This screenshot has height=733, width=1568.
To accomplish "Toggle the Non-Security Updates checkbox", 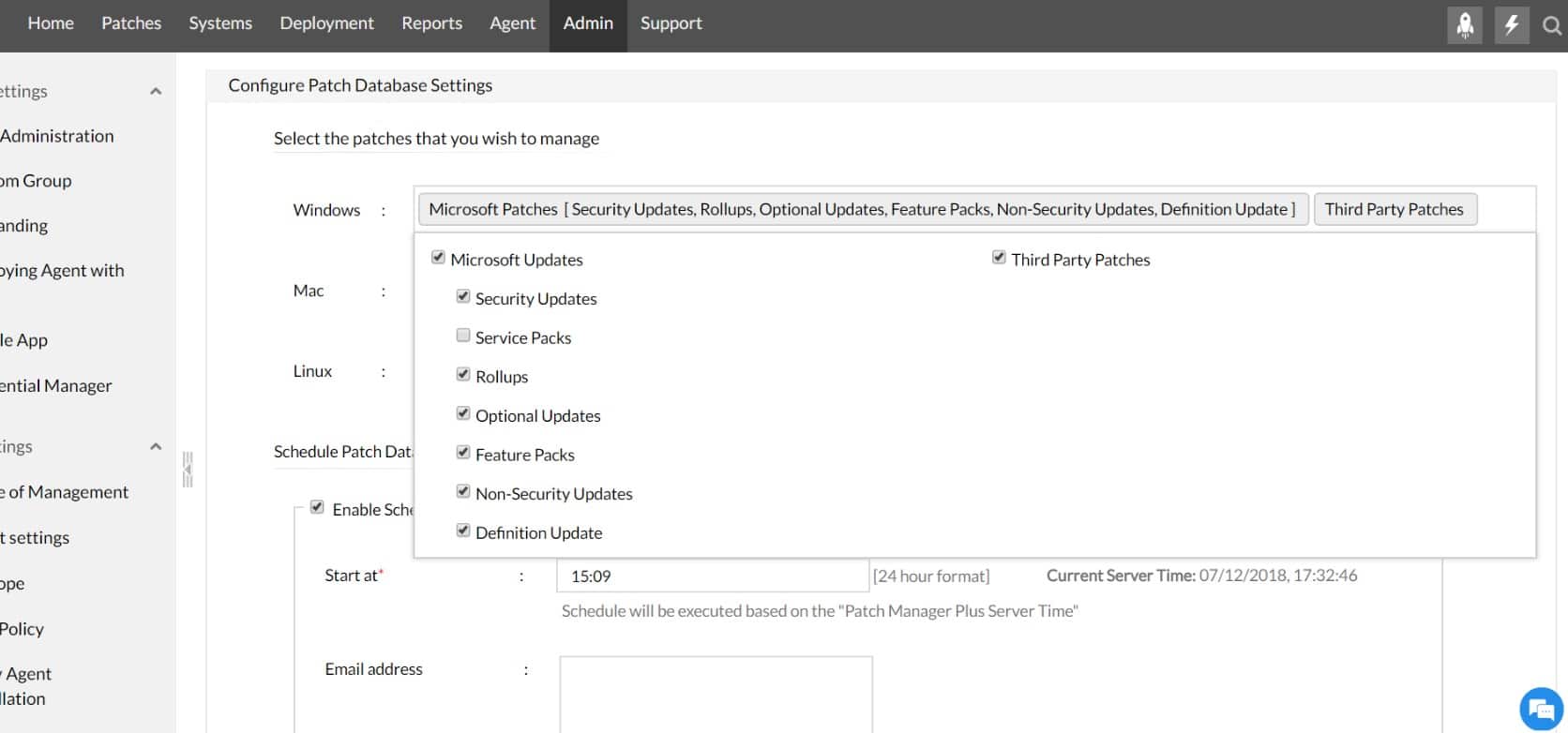I will pyautogui.click(x=462, y=491).
